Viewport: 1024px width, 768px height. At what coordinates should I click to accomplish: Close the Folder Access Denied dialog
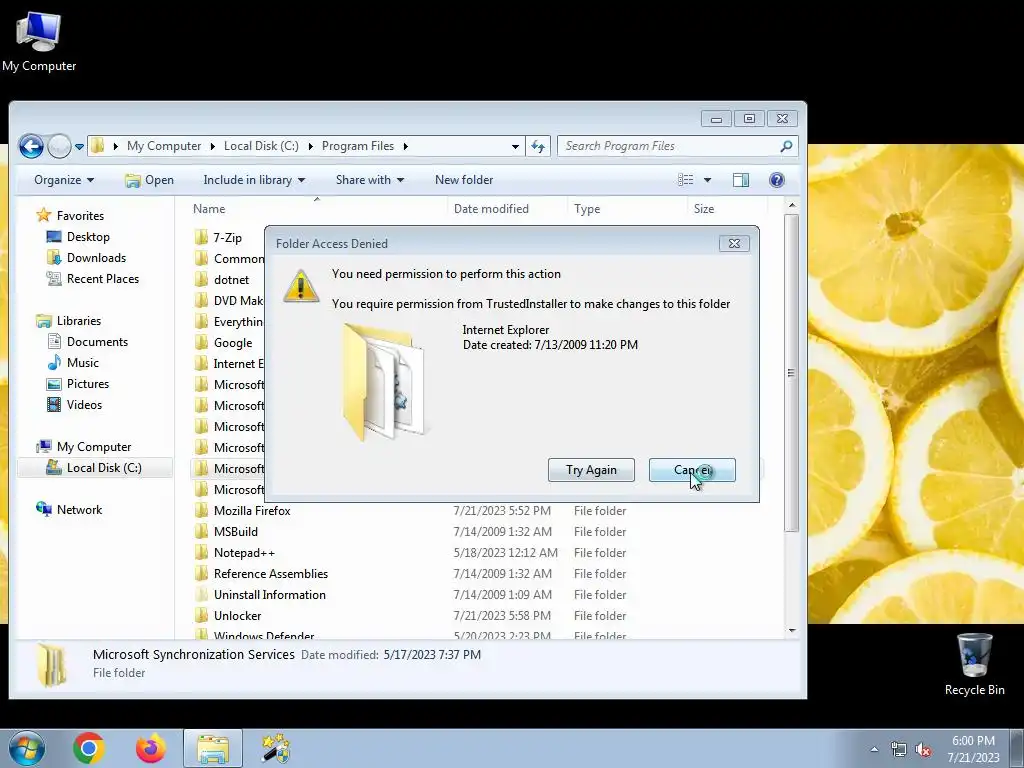tap(734, 244)
